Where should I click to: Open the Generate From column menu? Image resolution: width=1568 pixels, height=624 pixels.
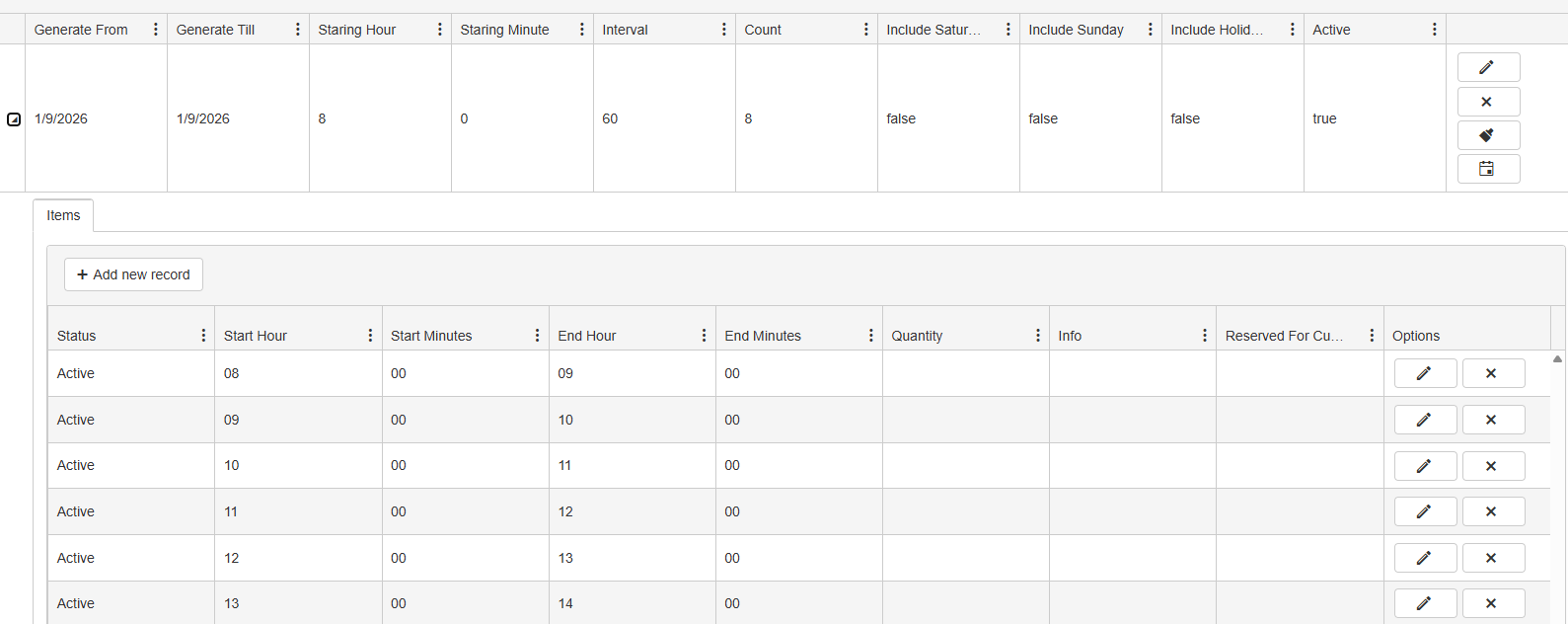155,30
